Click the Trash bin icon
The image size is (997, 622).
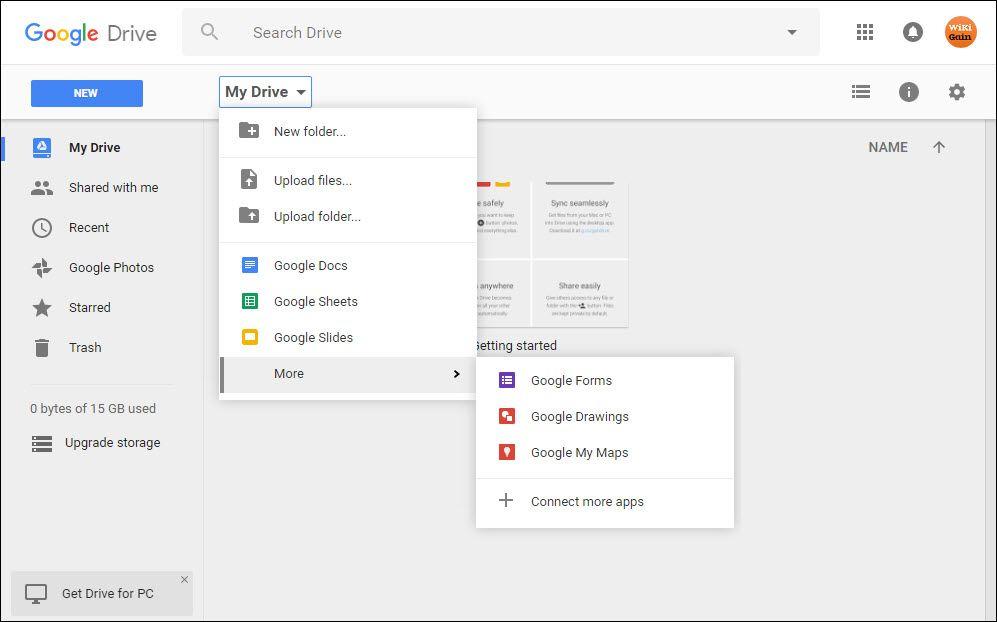tap(42, 348)
